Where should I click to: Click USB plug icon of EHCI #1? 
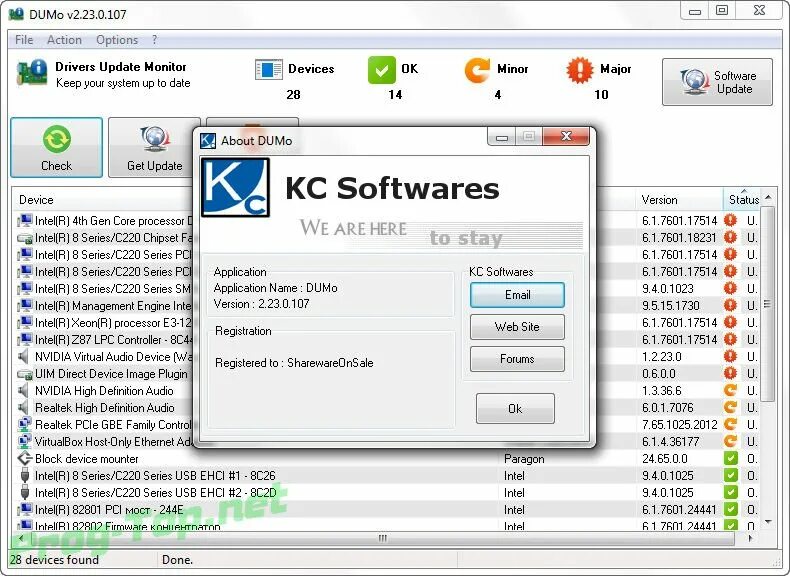pyautogui.click(x=25, y=475)
